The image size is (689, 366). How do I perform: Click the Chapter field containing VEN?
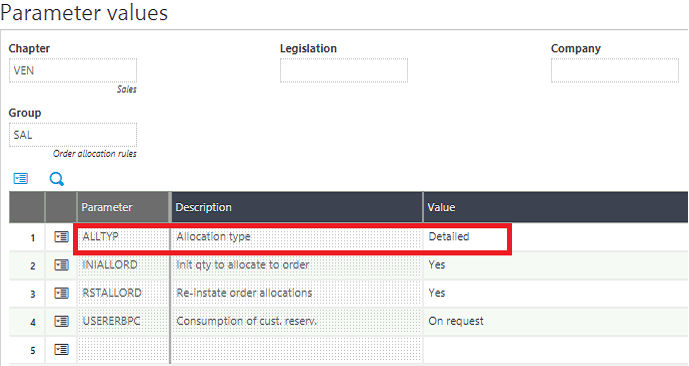tap(73, 70)
